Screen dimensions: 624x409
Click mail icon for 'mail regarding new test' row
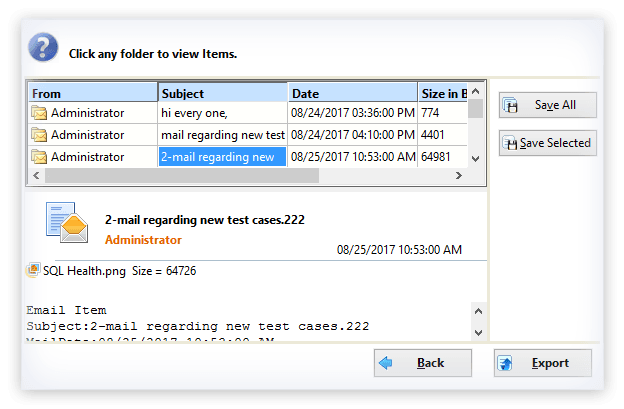[39, 135]
